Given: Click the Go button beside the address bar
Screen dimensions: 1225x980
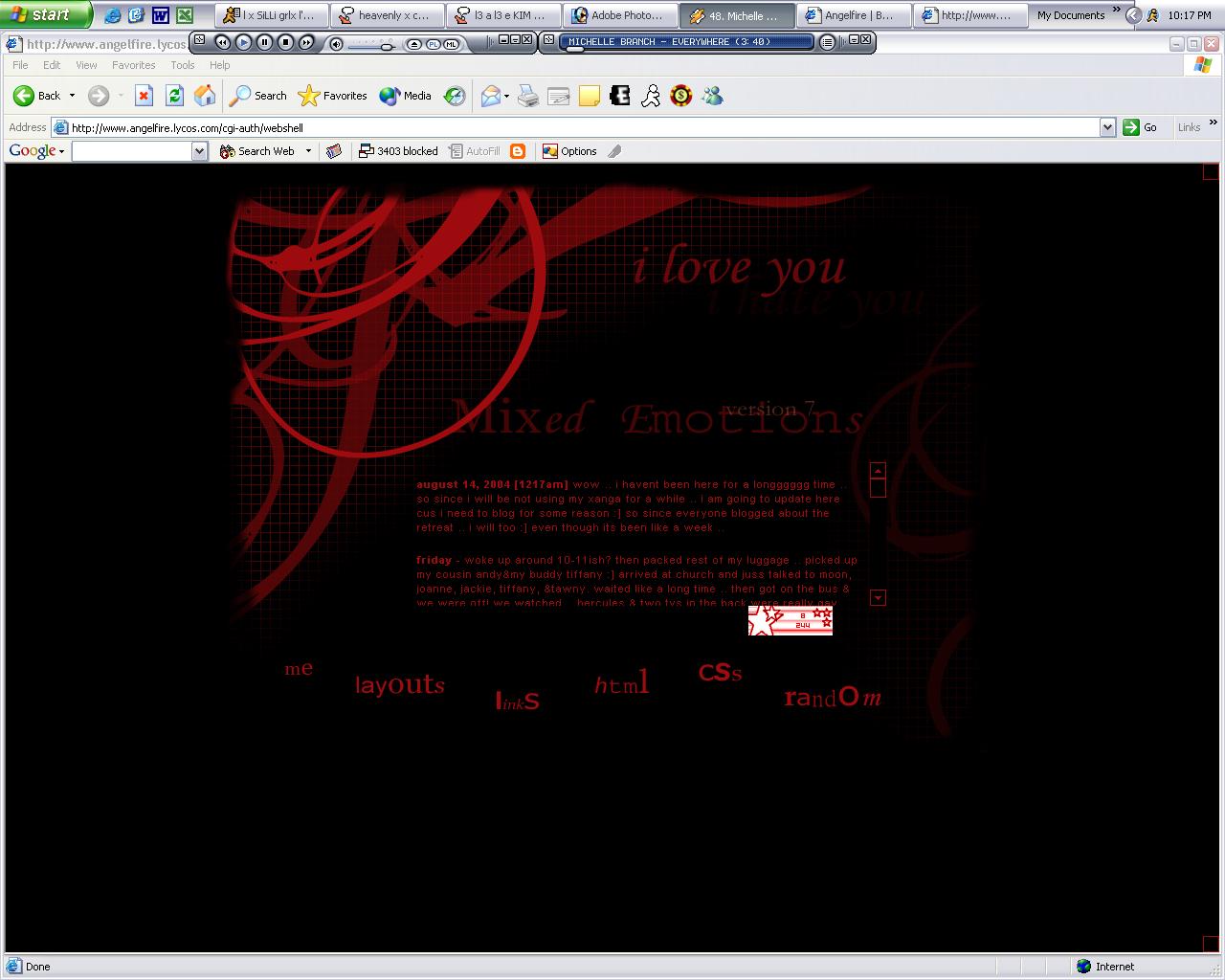Looking at the screenshot, I should point(1141,127).
